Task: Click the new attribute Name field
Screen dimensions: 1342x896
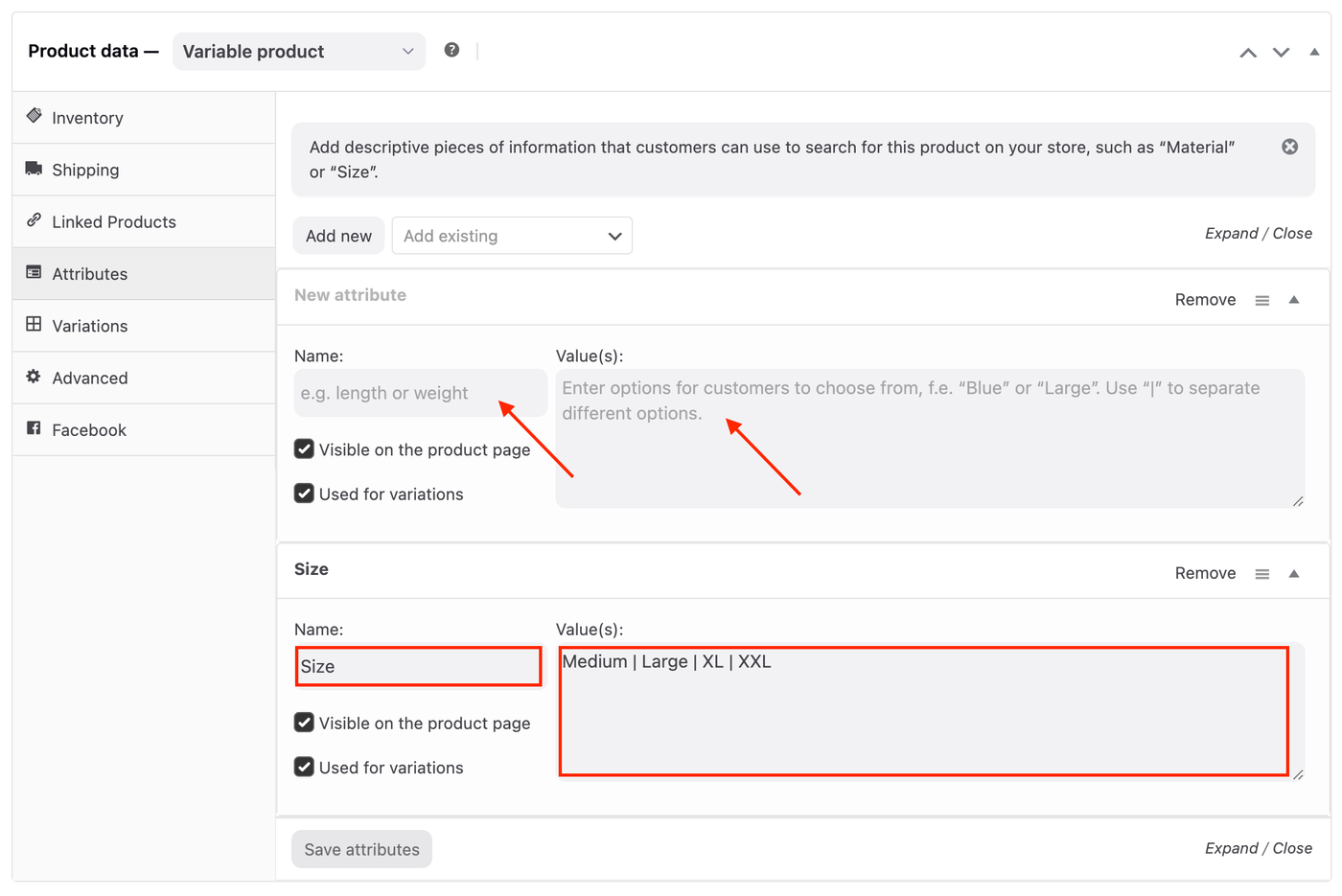Action: pyautogui.click(x=420, y=393)
